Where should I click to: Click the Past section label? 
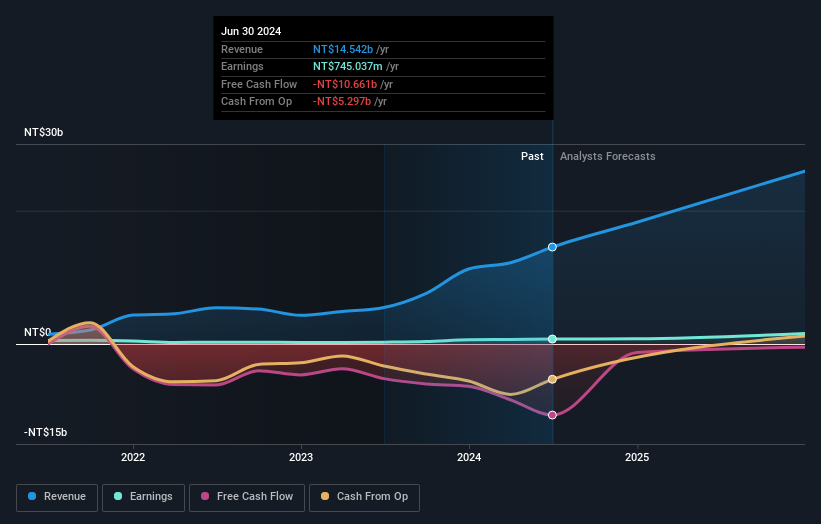point(532,157)
